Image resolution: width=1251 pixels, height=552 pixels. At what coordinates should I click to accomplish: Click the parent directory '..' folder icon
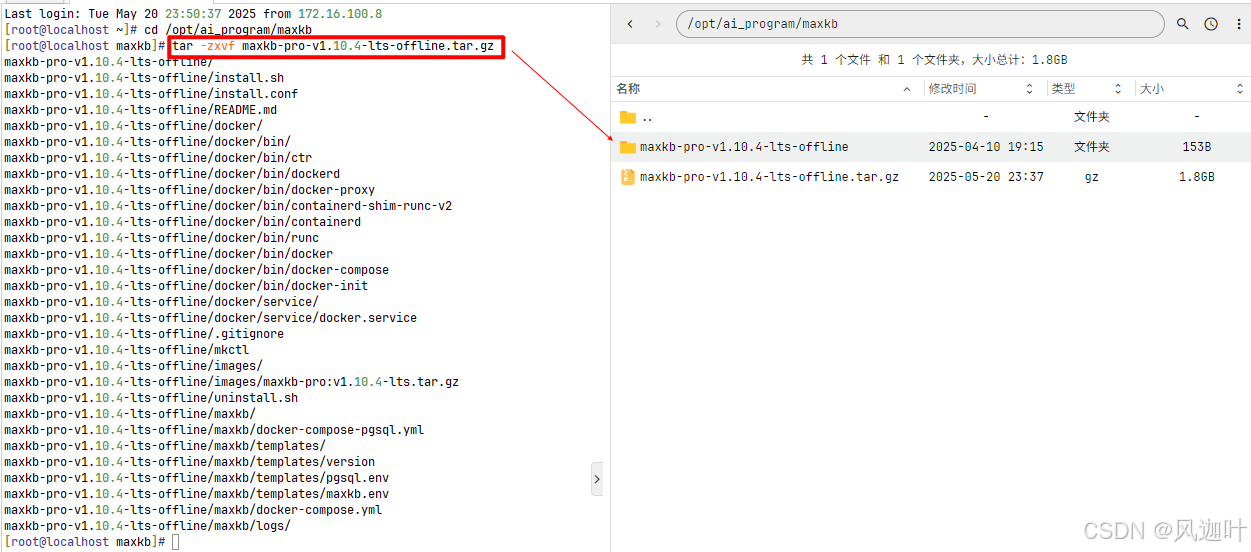(628, 117)
